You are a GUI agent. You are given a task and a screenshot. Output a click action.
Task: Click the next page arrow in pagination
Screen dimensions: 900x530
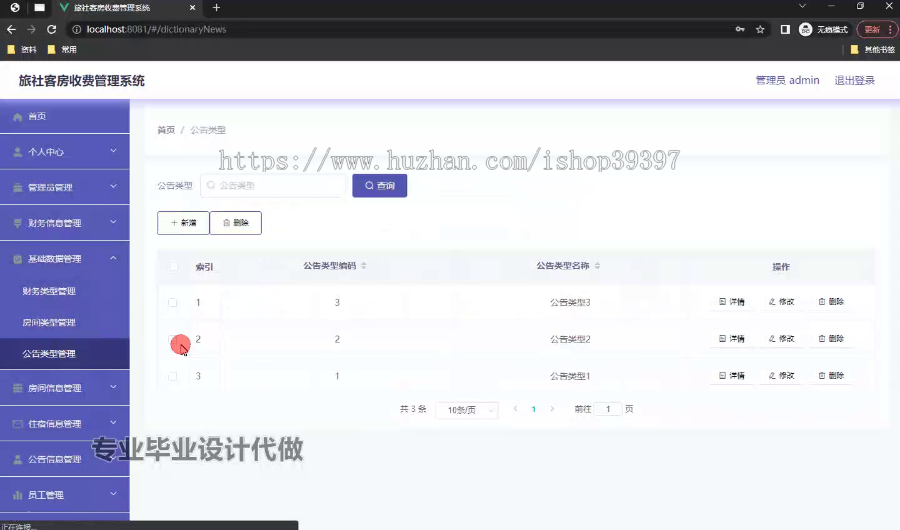pyautogui.click(x=552, y=409)
